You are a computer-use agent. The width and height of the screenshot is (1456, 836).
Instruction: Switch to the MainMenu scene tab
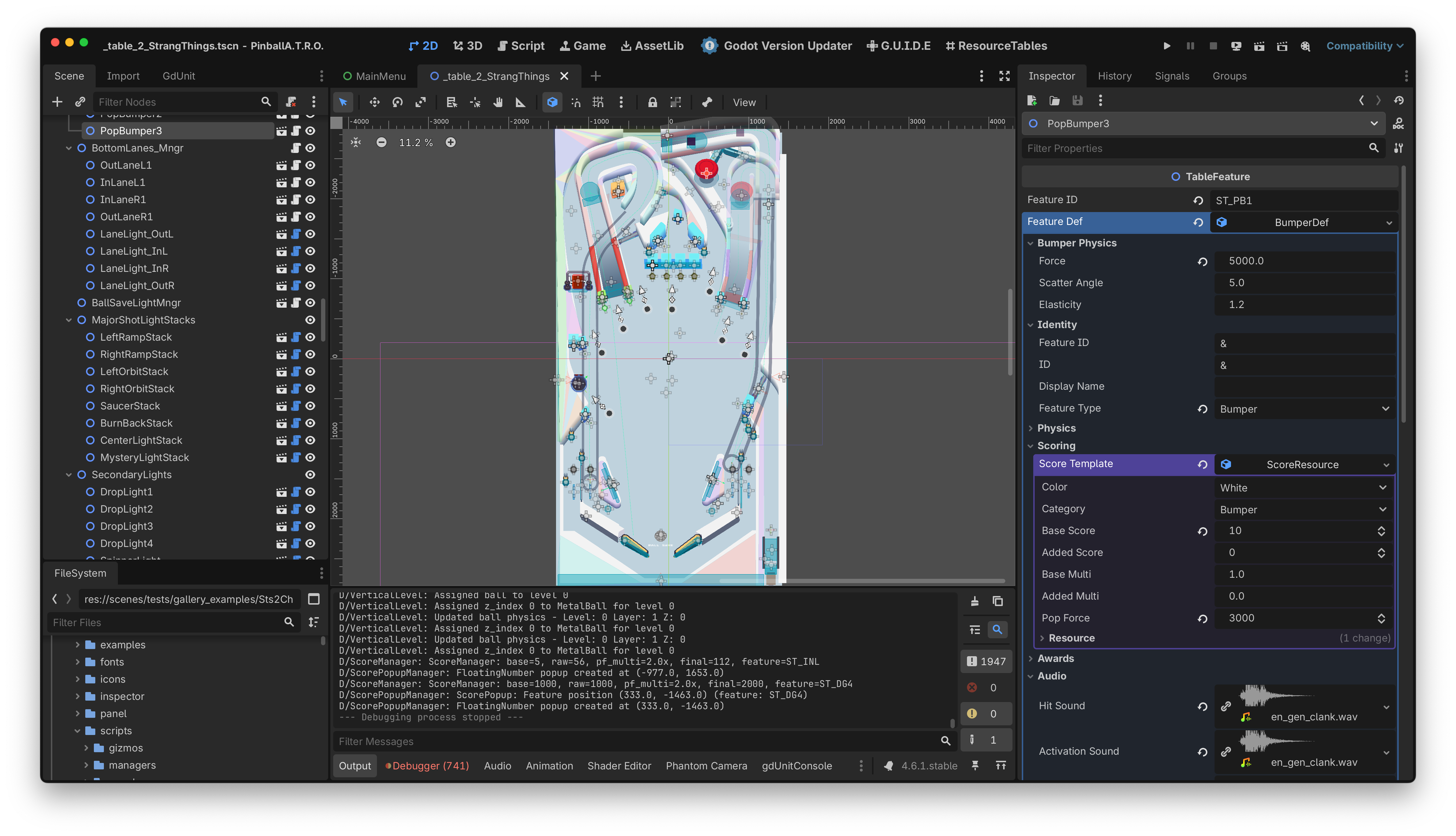click(374, 76)
